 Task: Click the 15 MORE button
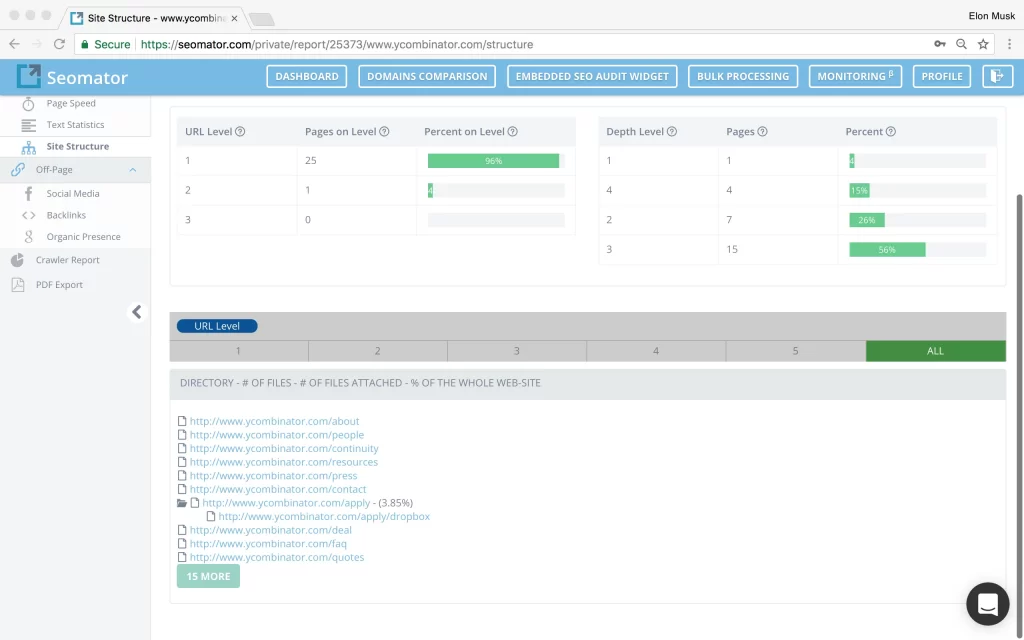[208, 576]
